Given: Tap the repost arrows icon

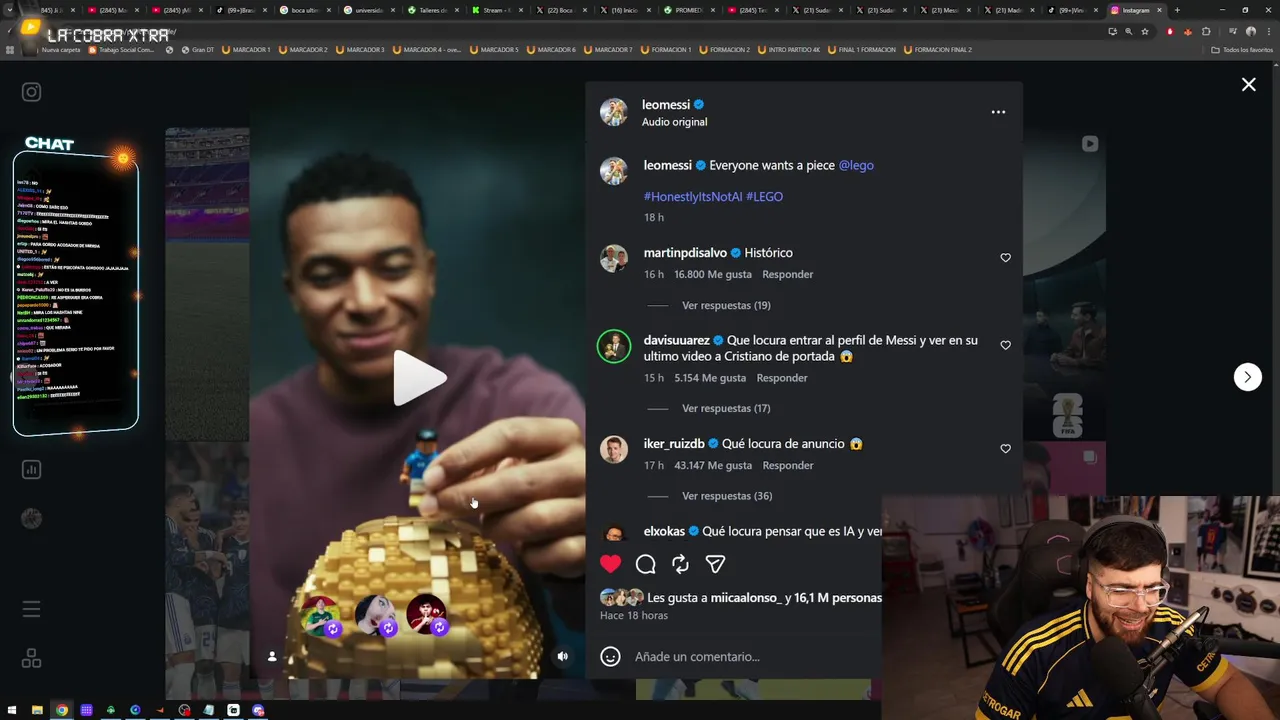Looking at the screenshot, I should (x=680, y=564).
